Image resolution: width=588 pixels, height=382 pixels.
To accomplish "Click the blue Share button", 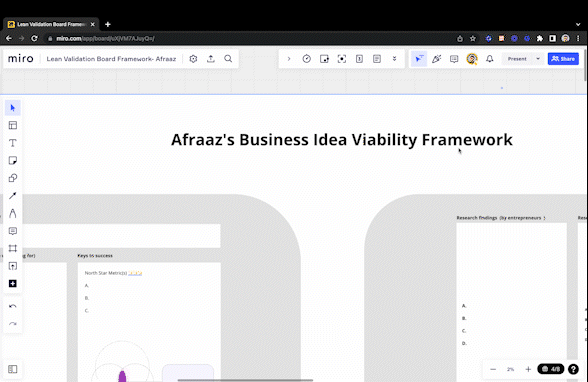I will click(563, 59).
